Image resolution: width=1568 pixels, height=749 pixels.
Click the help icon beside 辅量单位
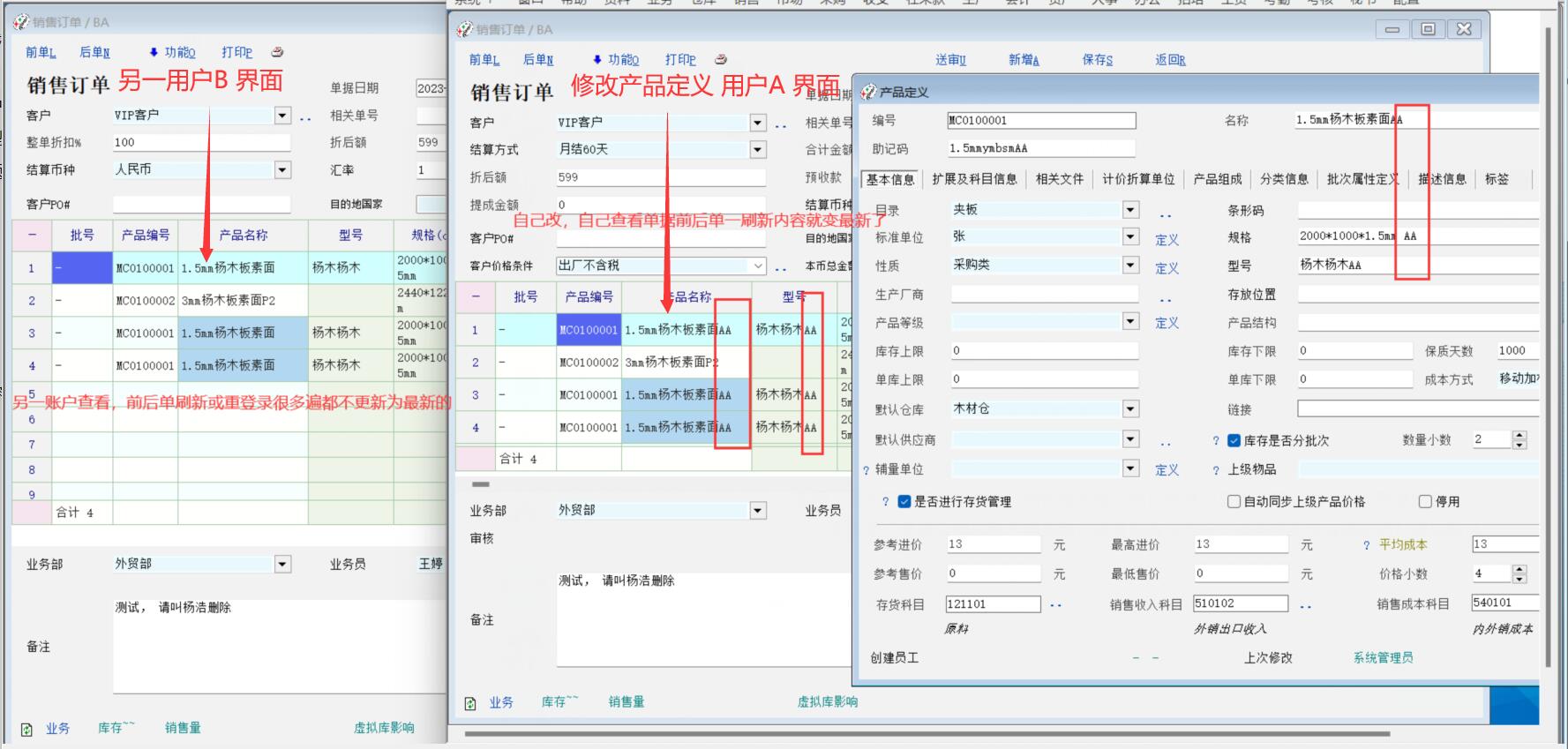pyautogui.click(x=866, y=470)
